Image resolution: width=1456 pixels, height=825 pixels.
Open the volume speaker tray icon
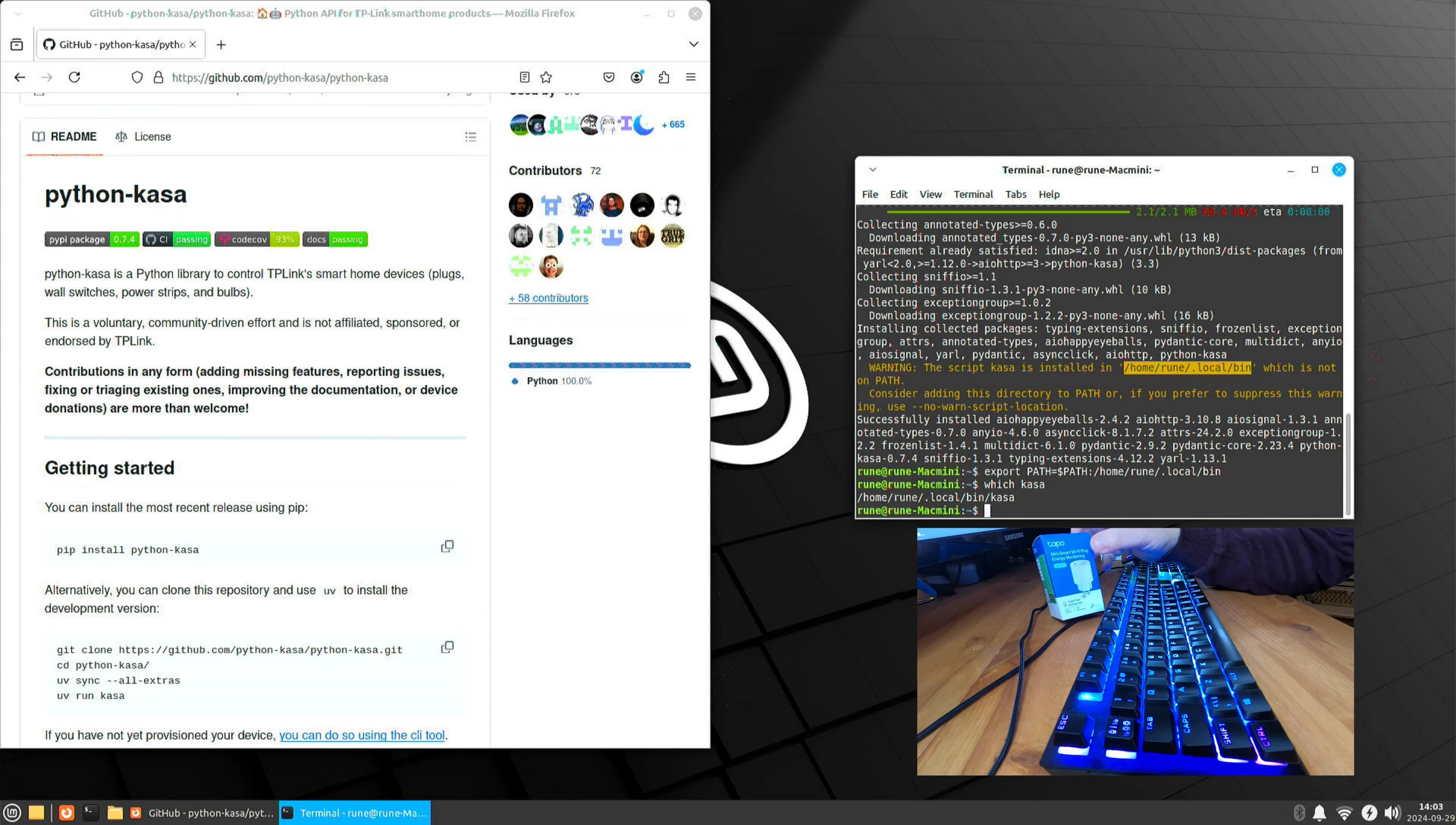pyautogui.click(x=1391, y=812)
